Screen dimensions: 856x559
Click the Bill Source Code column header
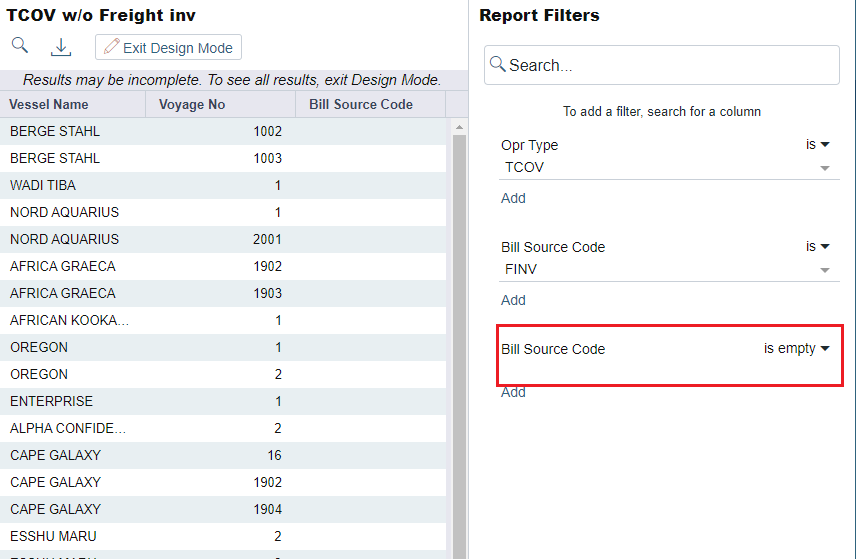[361, 104]
